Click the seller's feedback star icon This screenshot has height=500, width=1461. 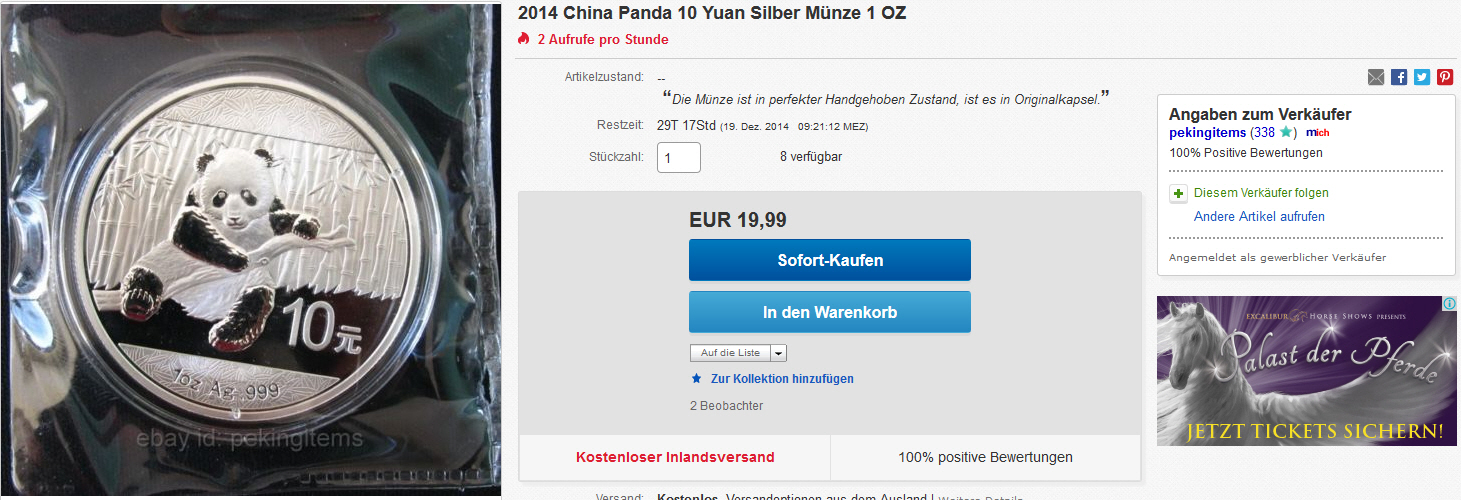point(1287,132)
